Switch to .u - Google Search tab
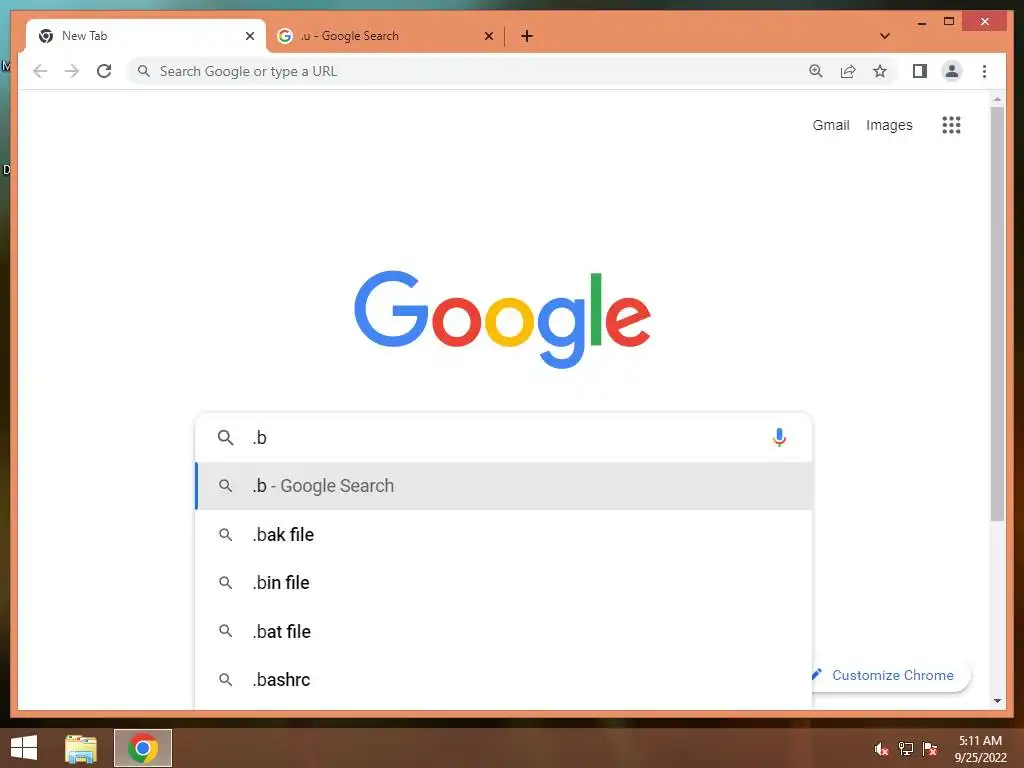 coord(385,36)
